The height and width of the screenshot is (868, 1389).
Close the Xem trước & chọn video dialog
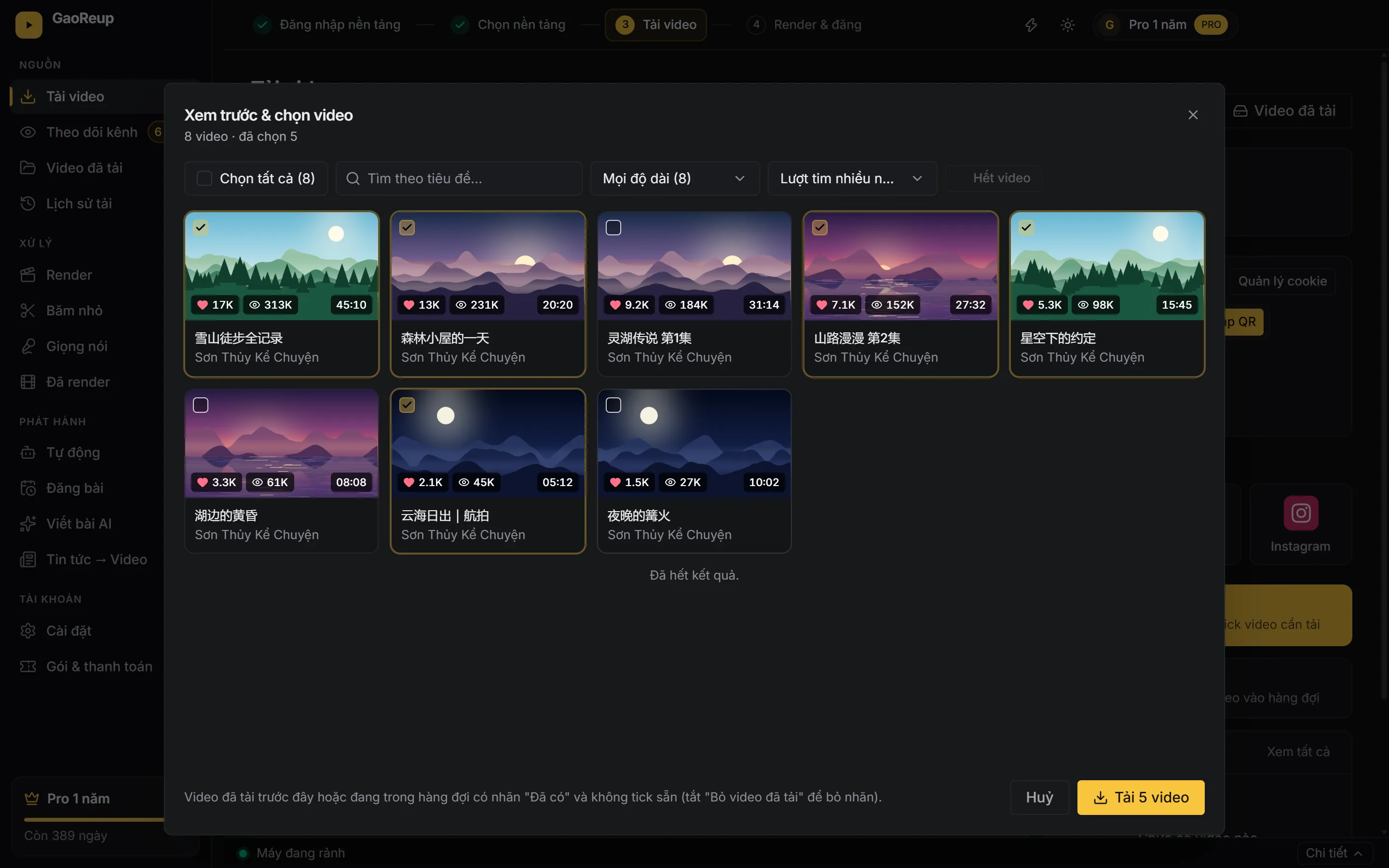click(1193, 115)
